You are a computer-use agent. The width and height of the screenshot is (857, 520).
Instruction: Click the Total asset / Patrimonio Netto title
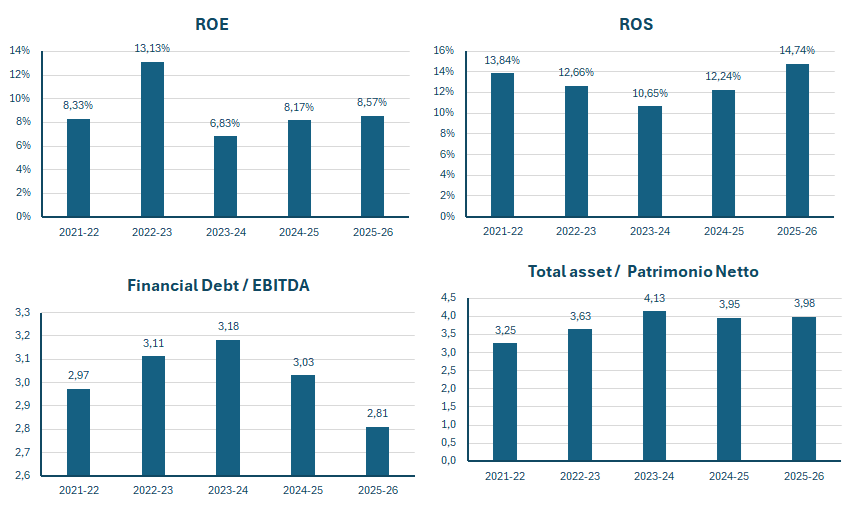click(643, 272)
